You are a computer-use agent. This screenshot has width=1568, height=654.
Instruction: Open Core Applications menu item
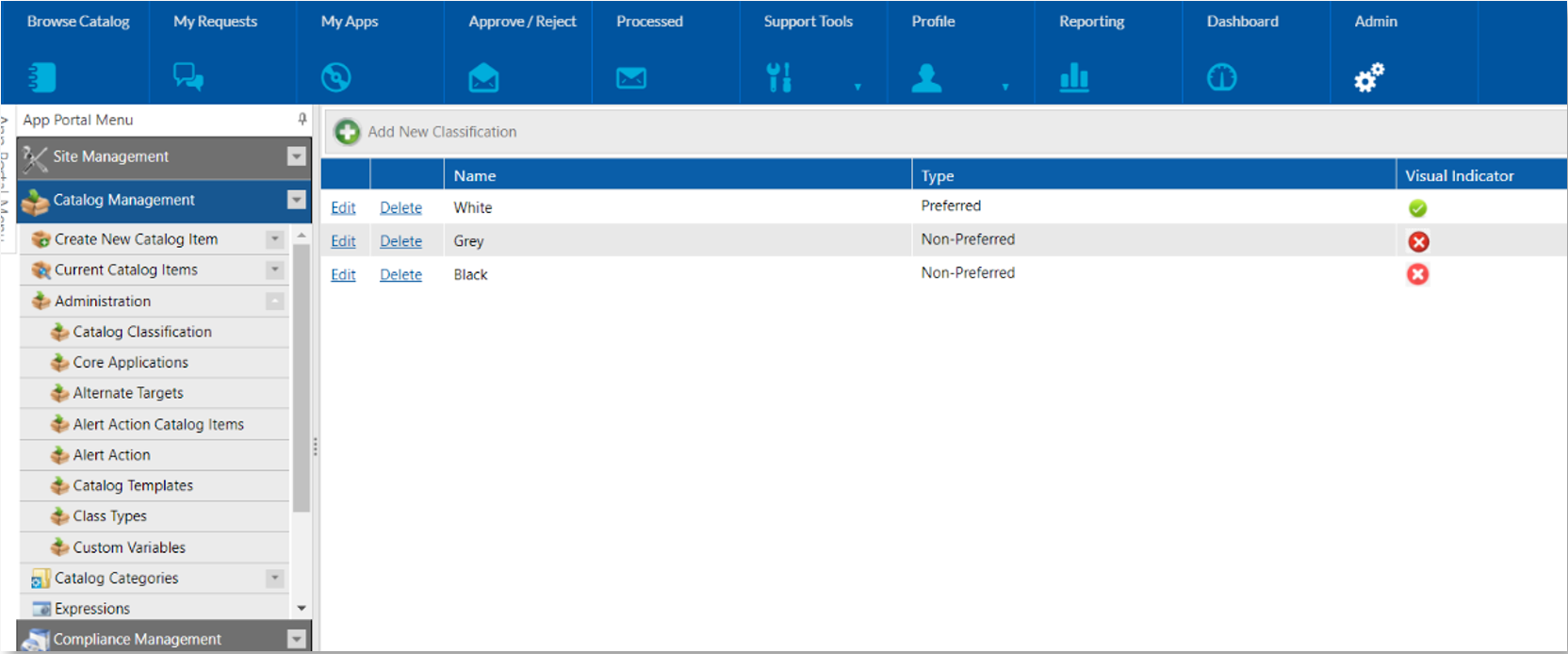pyautogui.click(x=130, y=363)
